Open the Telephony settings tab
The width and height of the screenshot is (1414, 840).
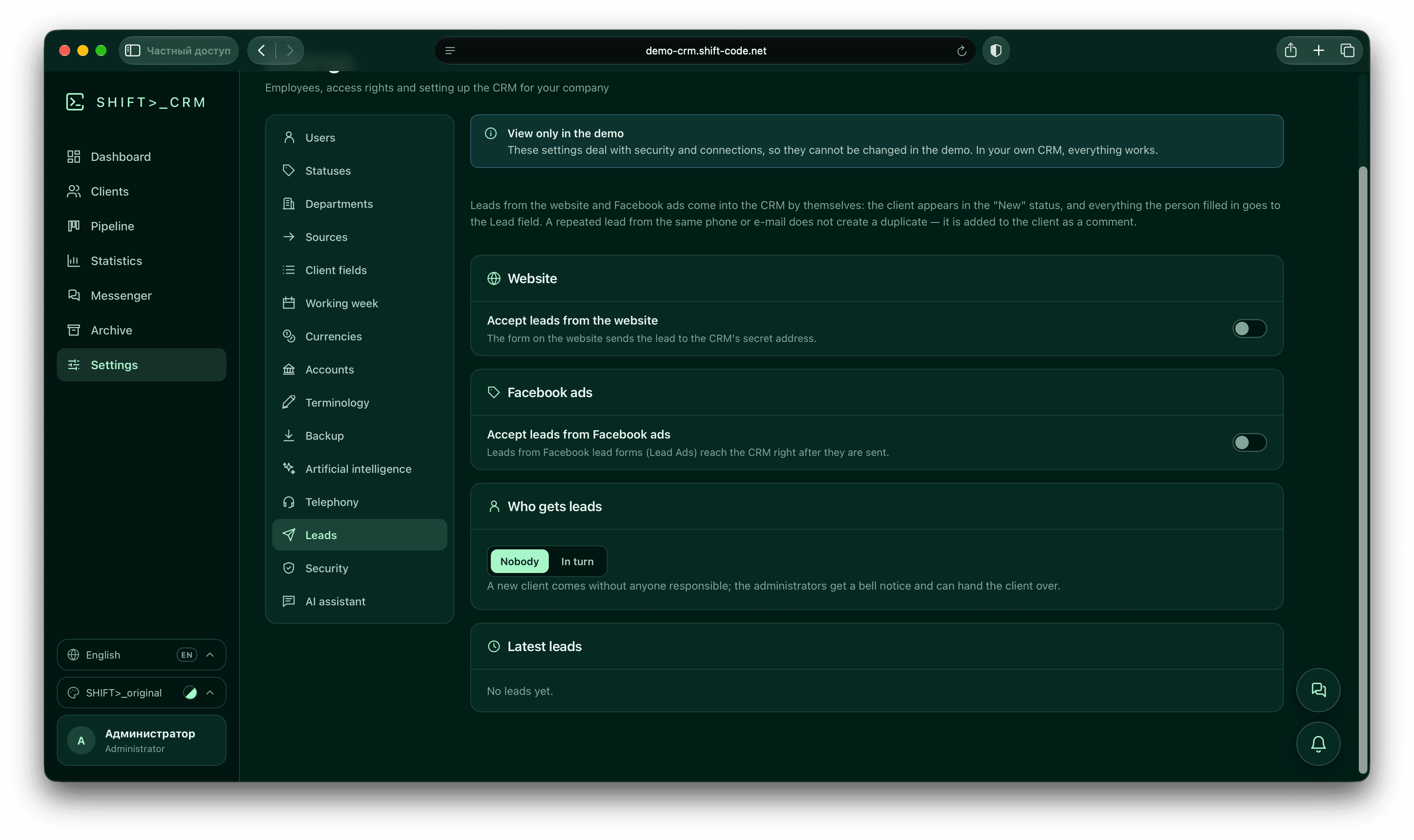(x=359, y=502)
